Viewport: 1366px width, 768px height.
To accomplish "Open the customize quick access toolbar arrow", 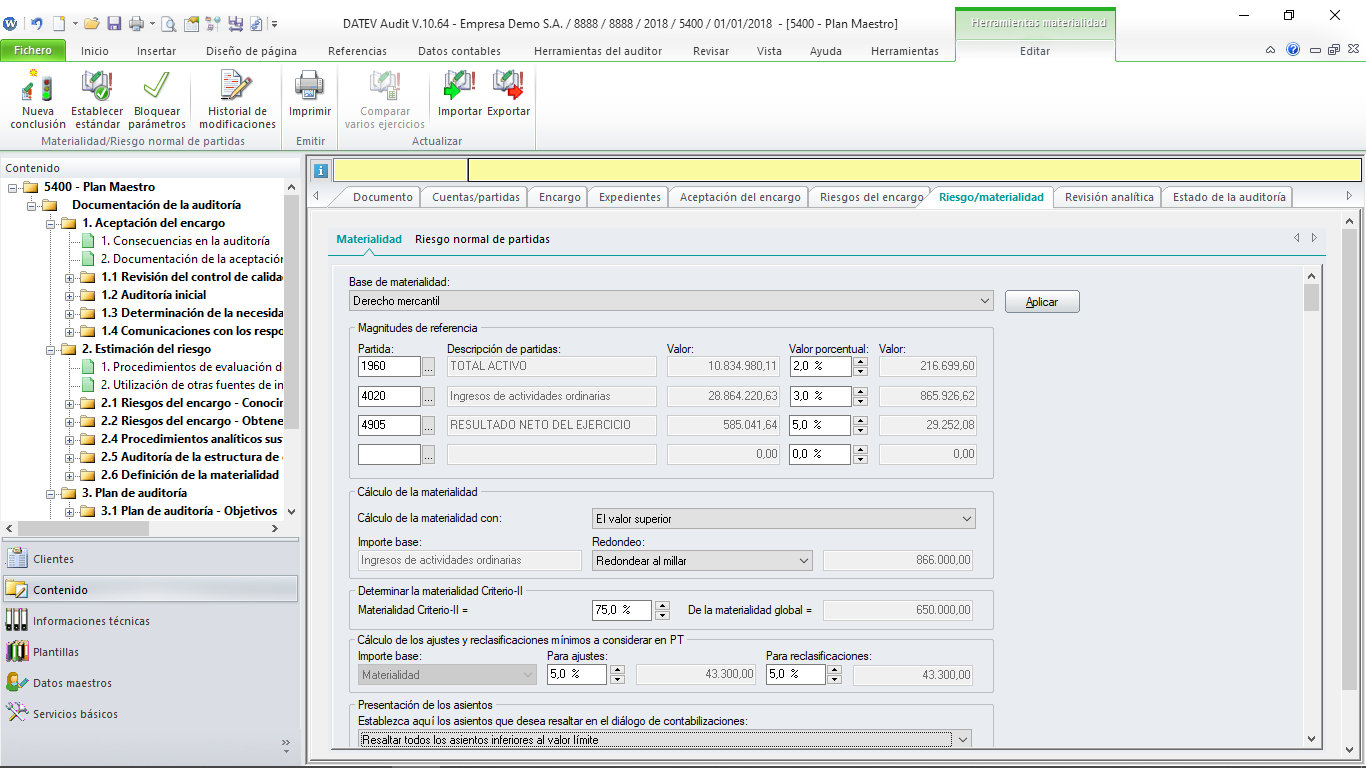I will point(275,23).
